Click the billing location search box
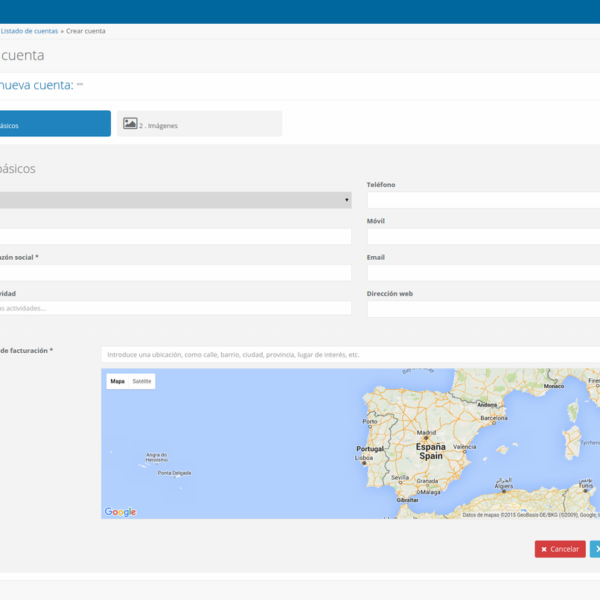The width and height of the screenshot is (600, 600). 350,355
